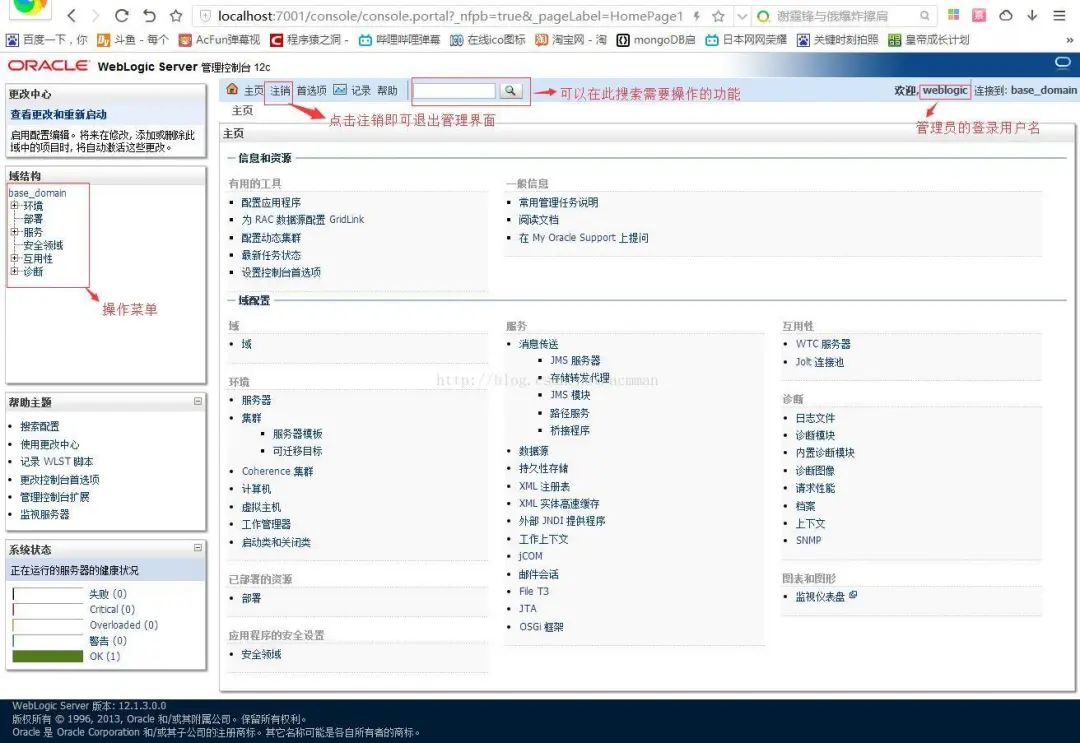Viewport: 1080px width, 743px height.
Task: Click the browser forward arrow
Action: tap(96, 15)
